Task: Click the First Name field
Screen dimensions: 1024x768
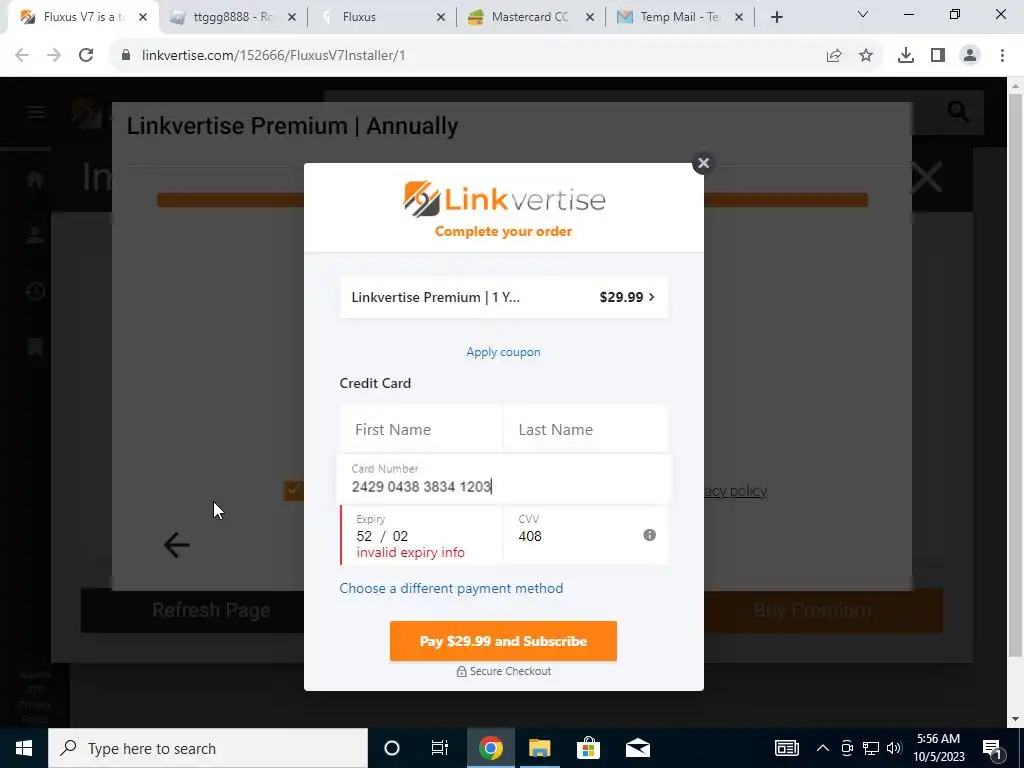Action: point(421,429)
